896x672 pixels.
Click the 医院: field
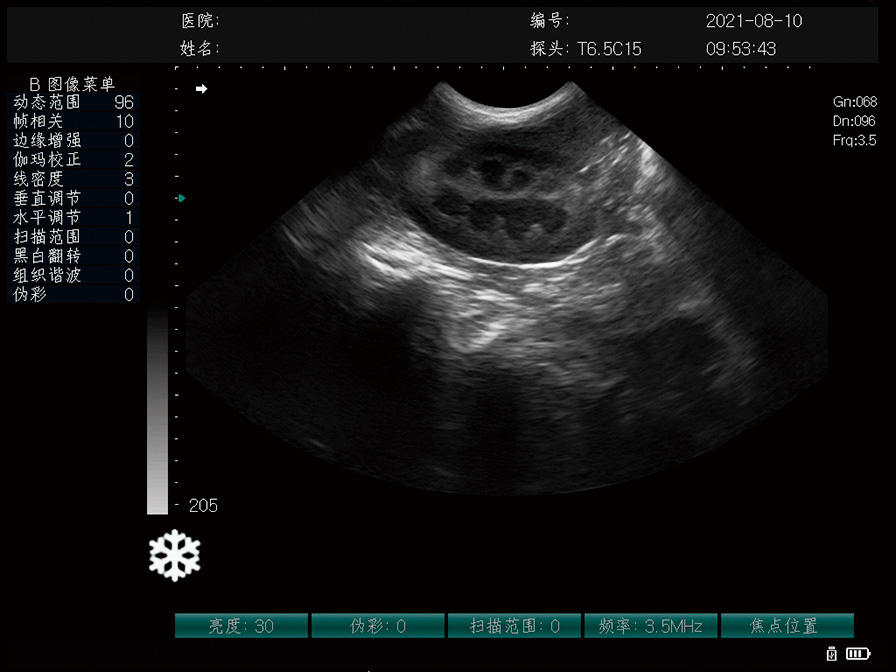click(x=201, y=21)
